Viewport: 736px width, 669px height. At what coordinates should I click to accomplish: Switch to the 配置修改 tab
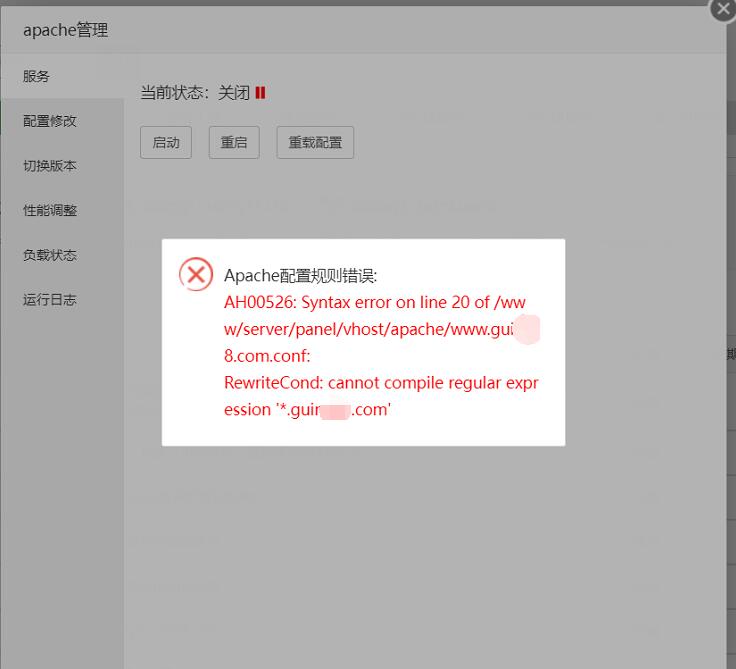(62, 121)
